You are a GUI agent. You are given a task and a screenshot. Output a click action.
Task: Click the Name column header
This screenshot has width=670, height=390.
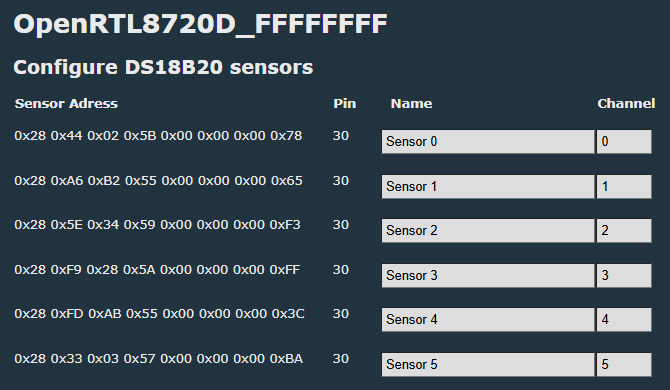(411, 103)
